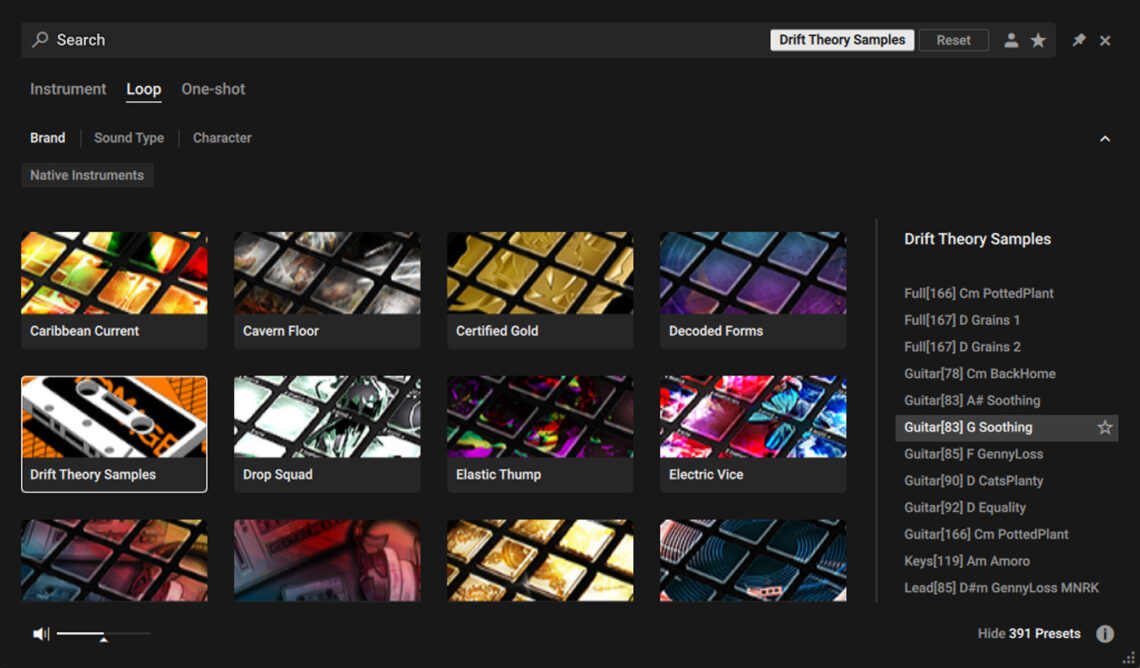
Task: Close the browser with the X icon
Action: click(x=1105, y=40)
